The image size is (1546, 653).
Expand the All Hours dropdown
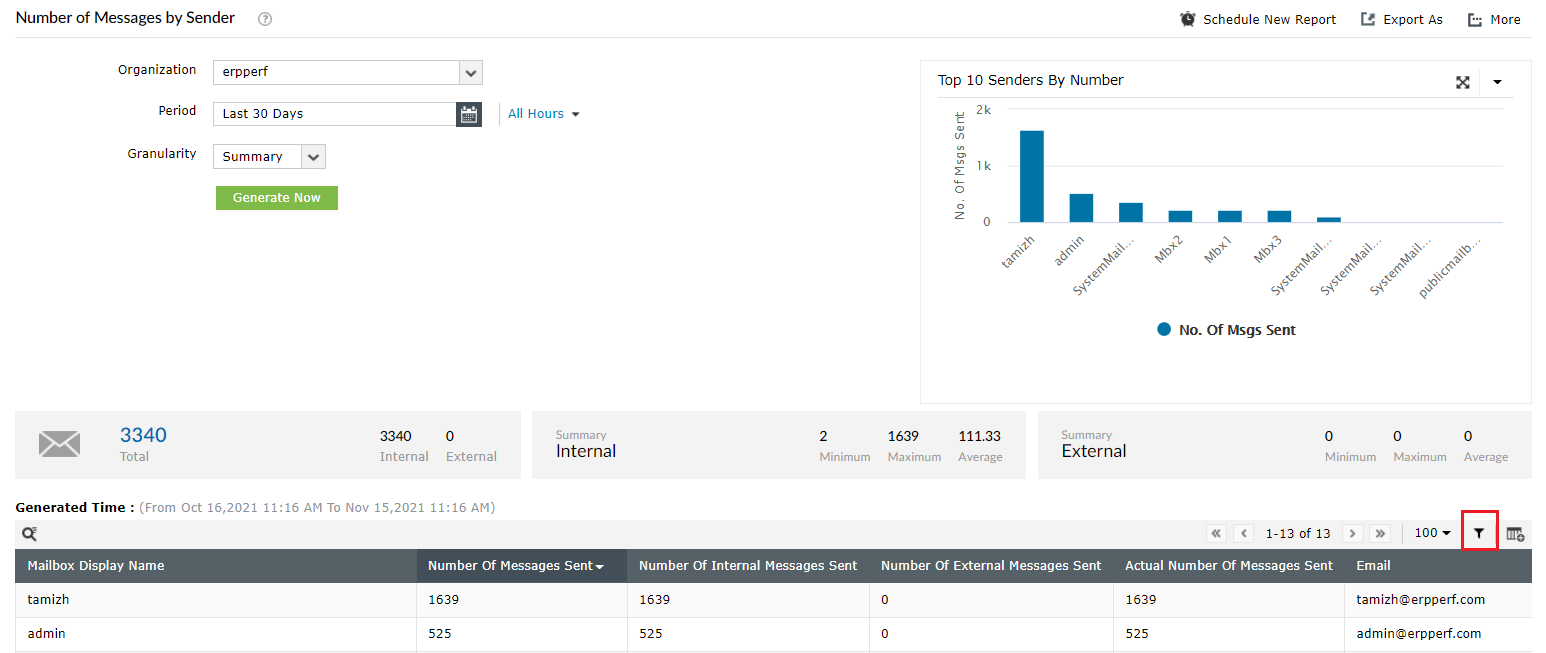tap(544, 114)
